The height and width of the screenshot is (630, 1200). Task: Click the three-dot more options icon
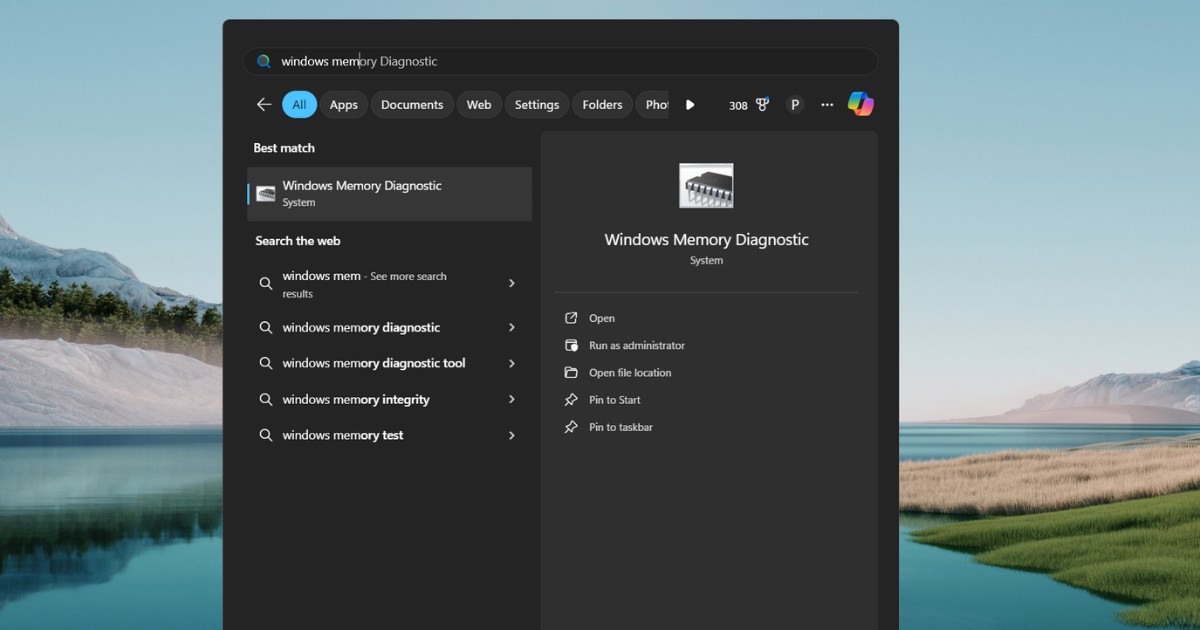pos(827,105)
